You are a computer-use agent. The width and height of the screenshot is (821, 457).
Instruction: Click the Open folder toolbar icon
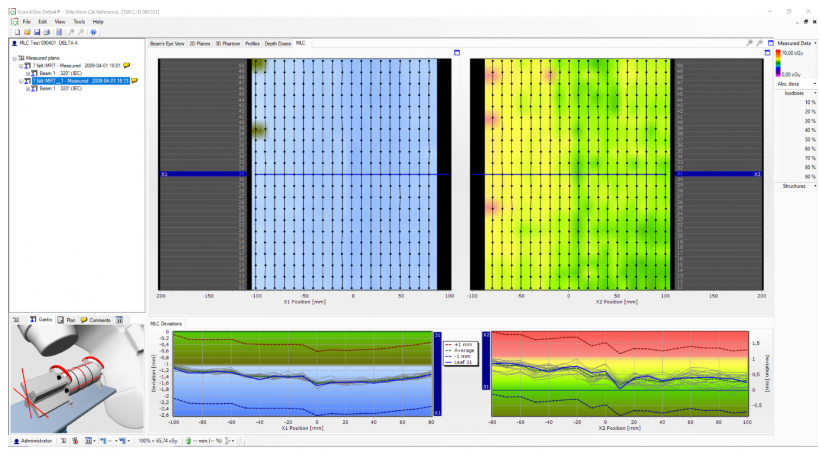pos(27,32)
